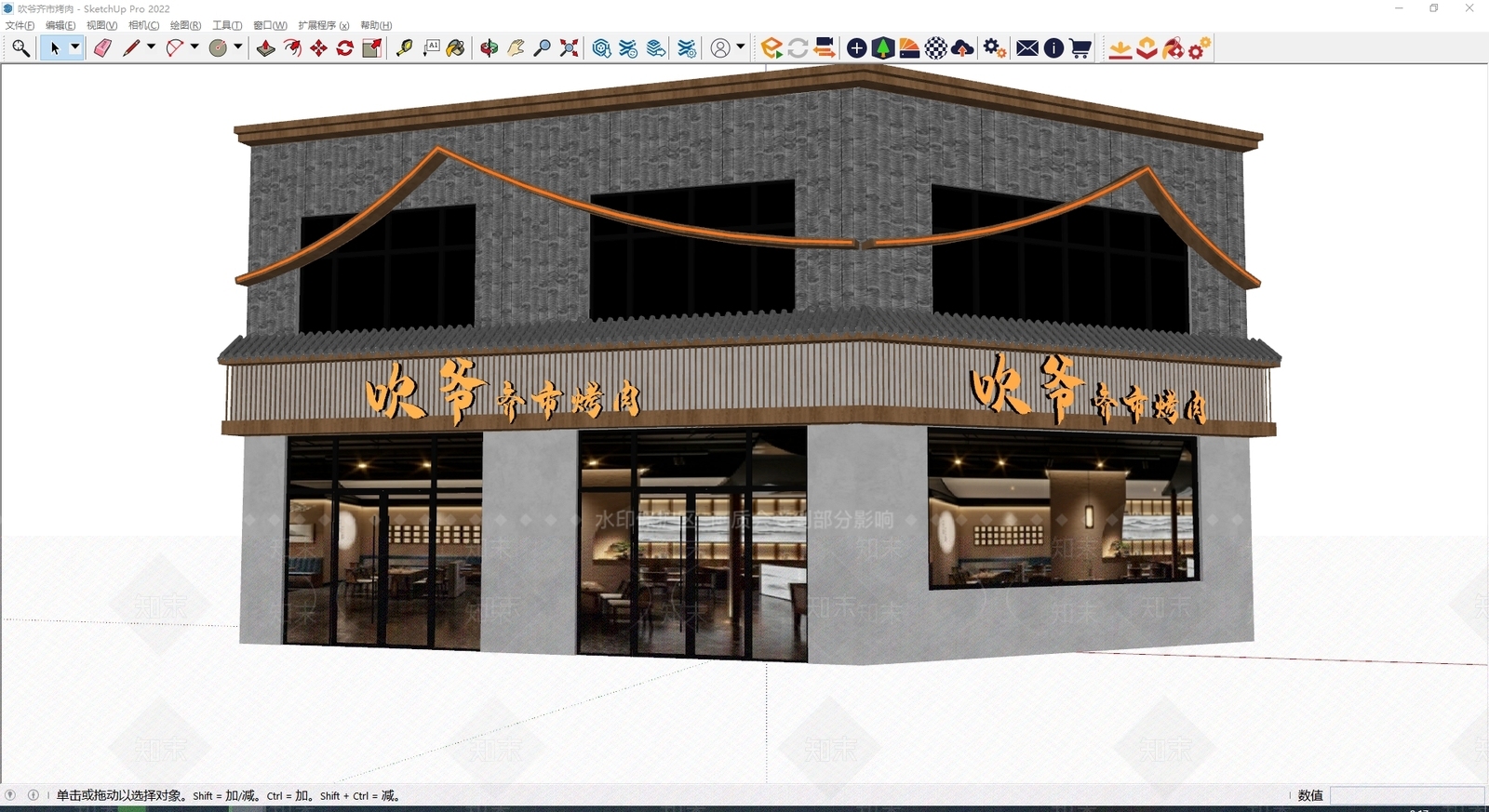Screen dimensions: 1489x812
Task: Select the Circle shape tool
Action: 218,48
